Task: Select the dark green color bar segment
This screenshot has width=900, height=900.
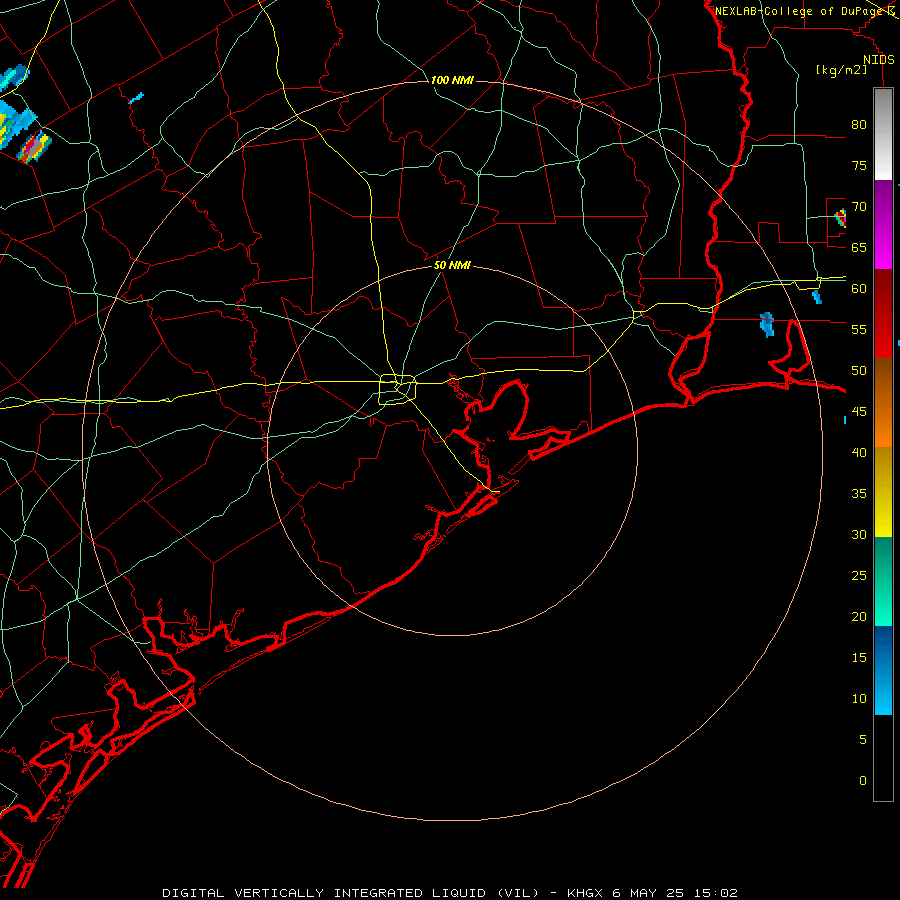Action: [883, 560]
